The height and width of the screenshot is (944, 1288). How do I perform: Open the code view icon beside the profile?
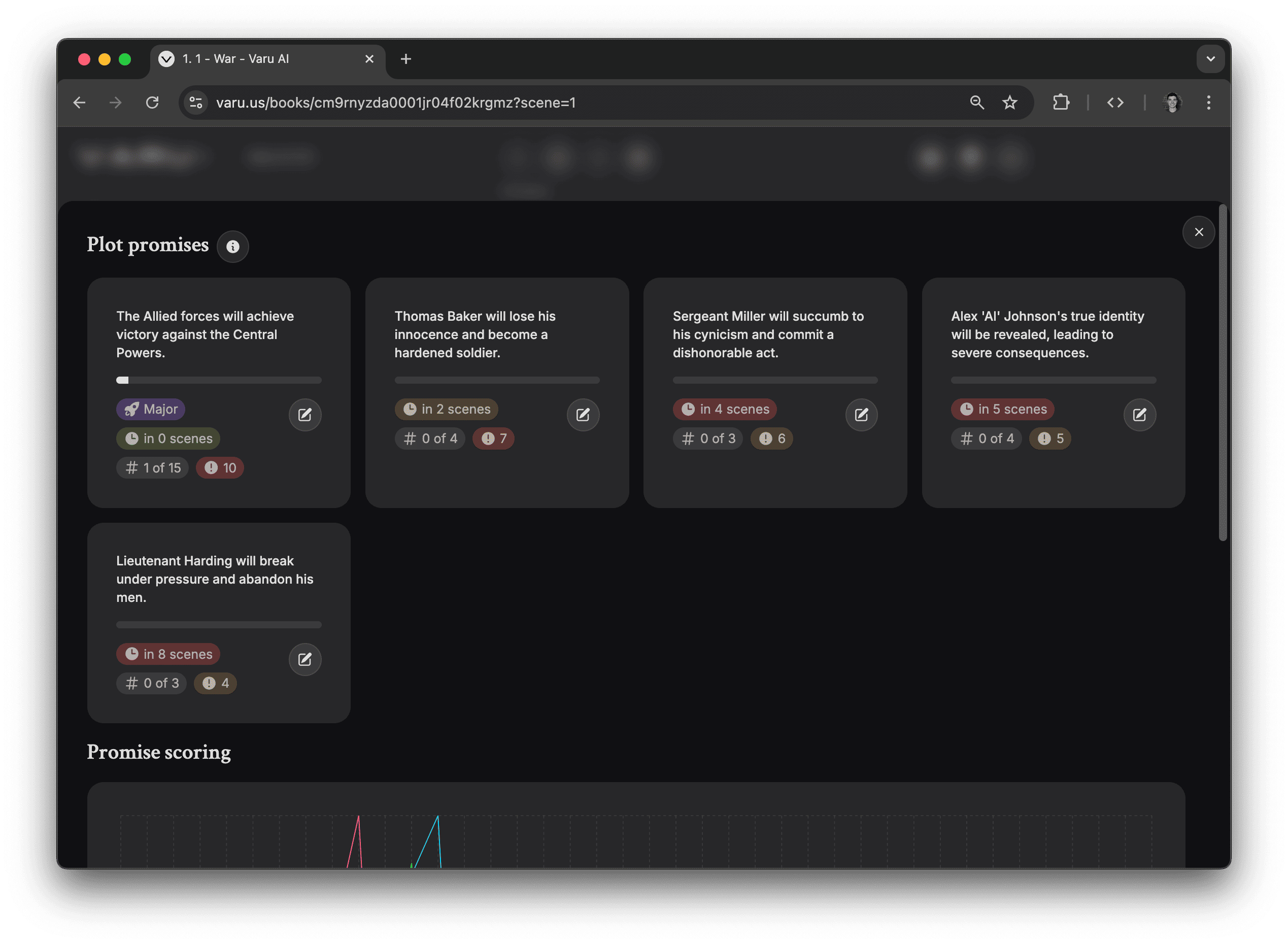(1115, 103)
